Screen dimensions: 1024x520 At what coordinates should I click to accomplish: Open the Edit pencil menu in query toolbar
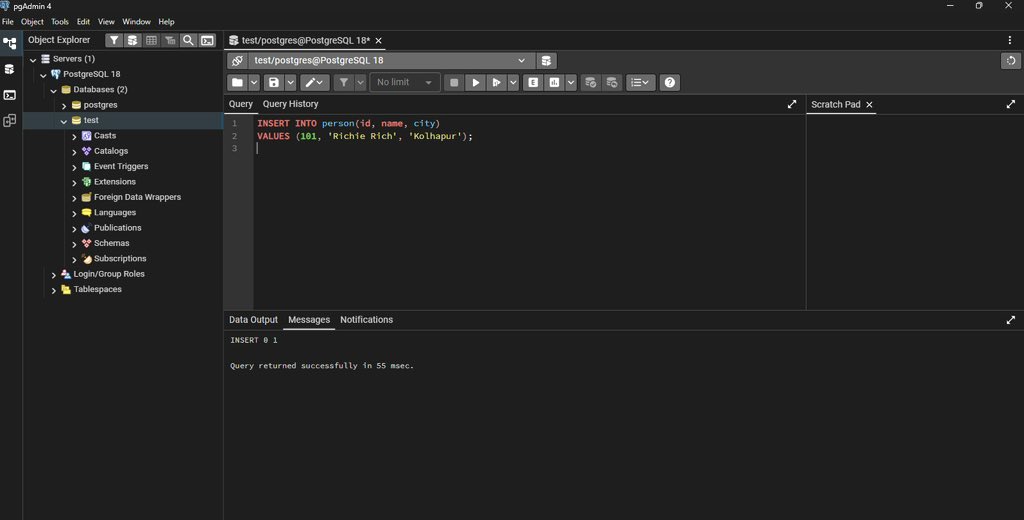click(315, 82)
